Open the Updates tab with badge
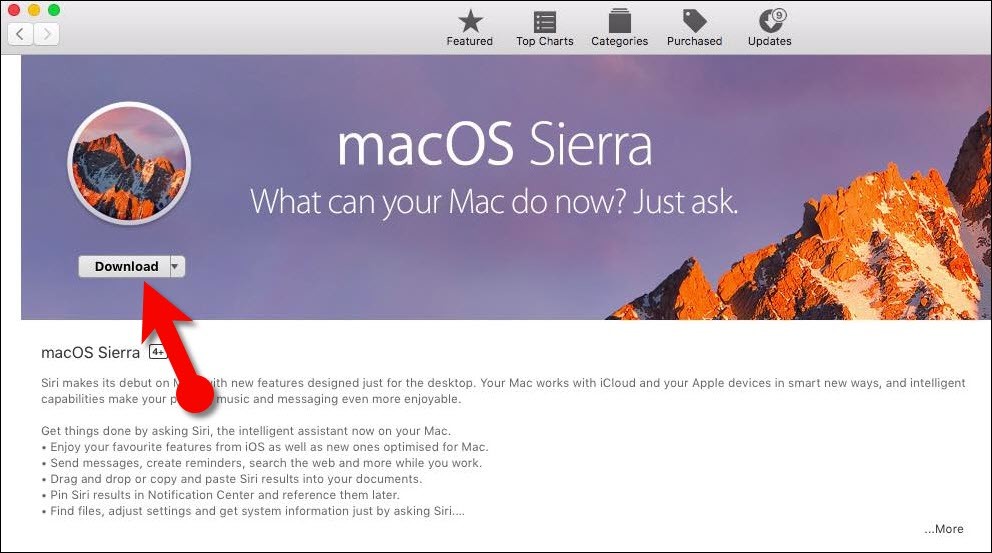992x553 pixels. click(x=769, y=28)
